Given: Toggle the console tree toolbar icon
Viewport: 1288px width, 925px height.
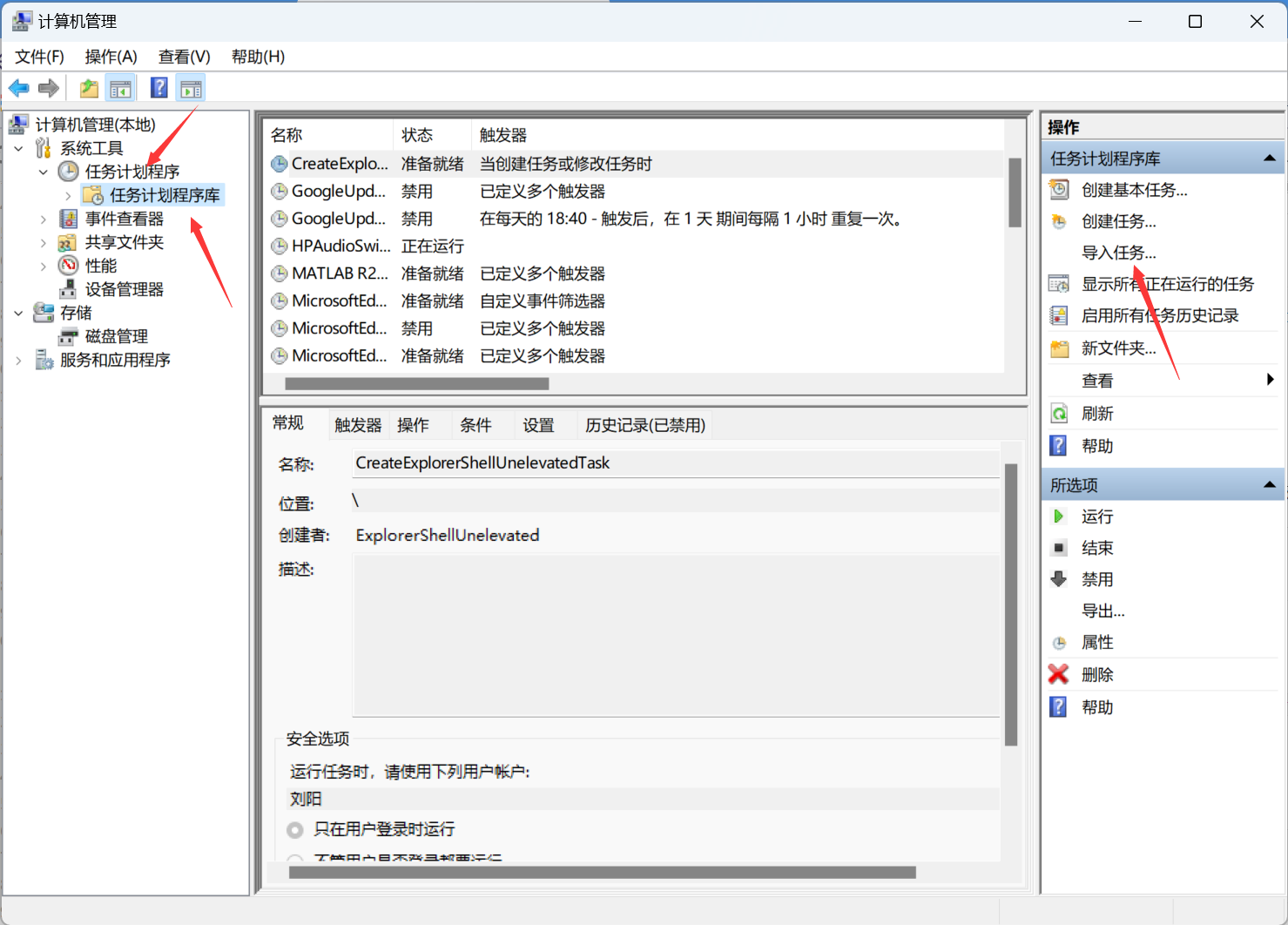Looking at the screenshot, I should 120,88.
